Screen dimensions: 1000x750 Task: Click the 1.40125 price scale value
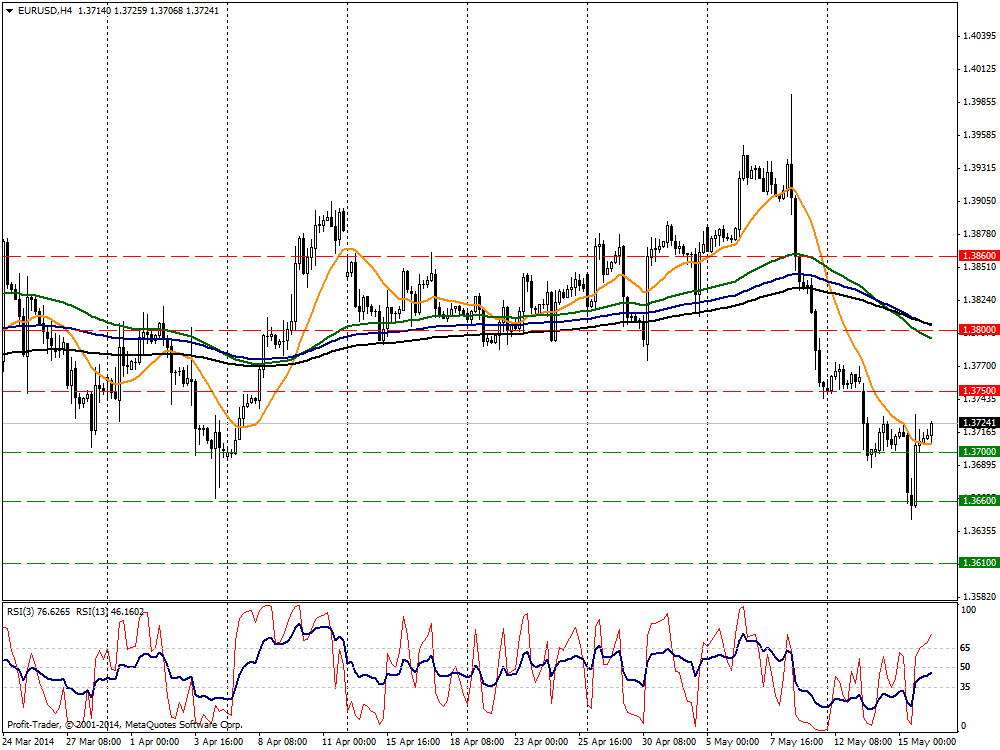(x=980, y=69)
